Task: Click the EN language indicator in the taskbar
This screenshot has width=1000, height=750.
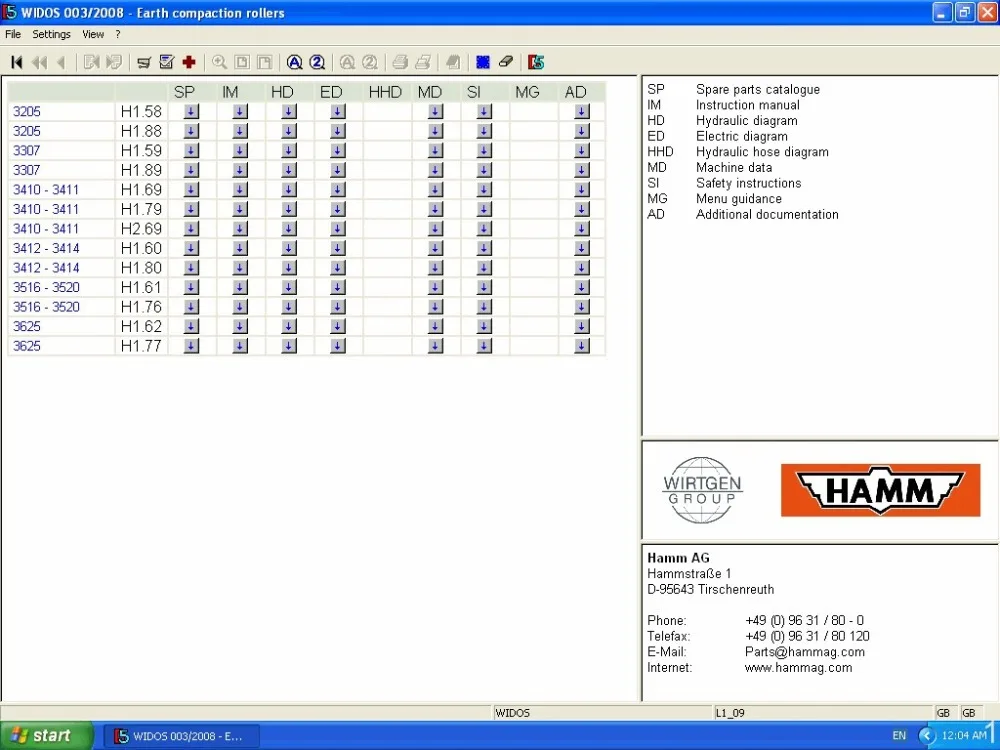Action: point(899,736)
